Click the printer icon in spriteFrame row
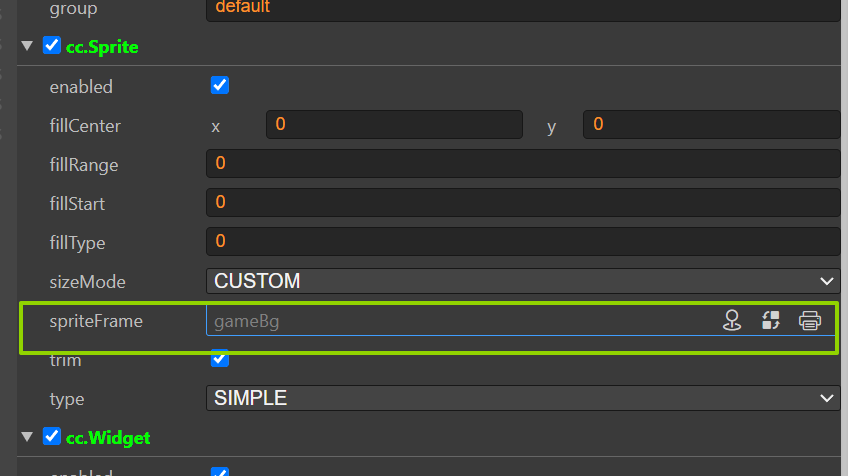The height and width of the screenshot is (476, 848). (810, 320)
